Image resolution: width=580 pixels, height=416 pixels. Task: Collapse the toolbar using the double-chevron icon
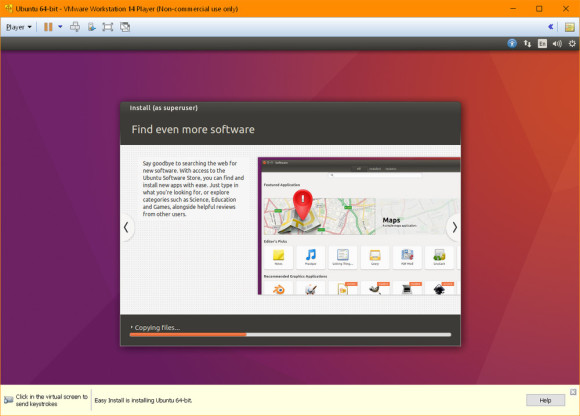point(551,27)
